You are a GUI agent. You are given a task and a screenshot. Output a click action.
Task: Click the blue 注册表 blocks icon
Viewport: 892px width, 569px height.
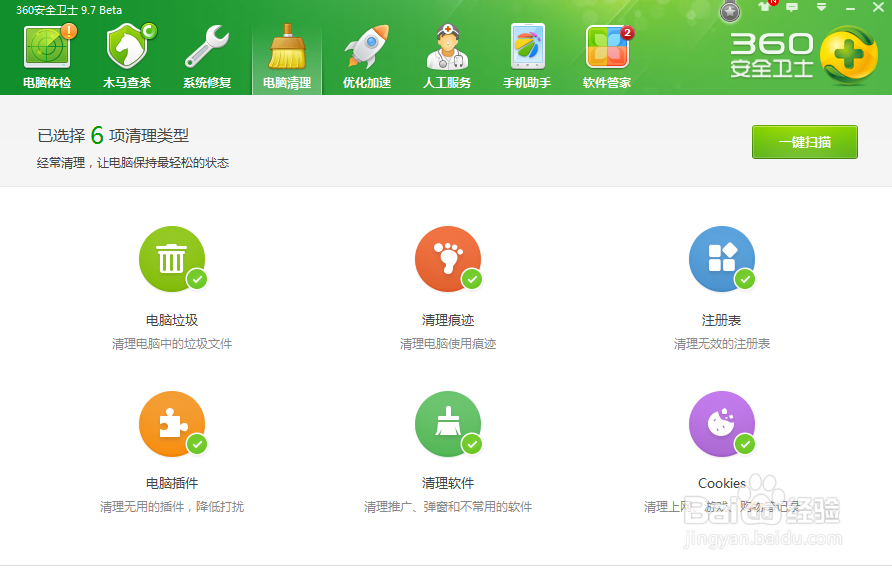point(722,259)
